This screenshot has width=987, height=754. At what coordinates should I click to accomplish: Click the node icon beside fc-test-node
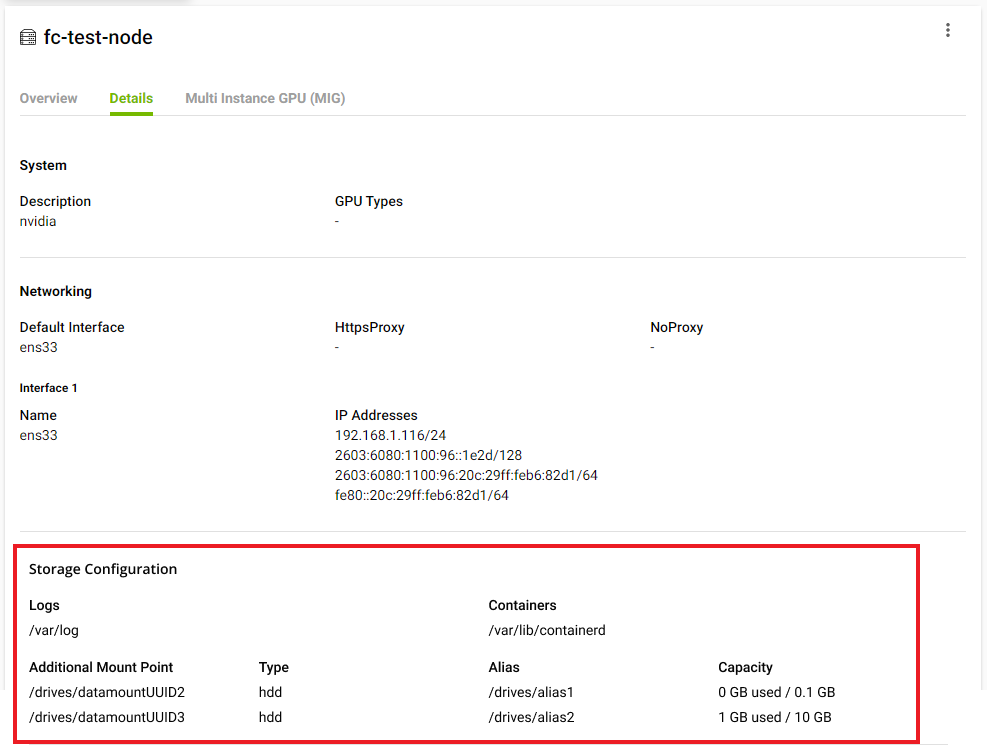coord(28,38)
